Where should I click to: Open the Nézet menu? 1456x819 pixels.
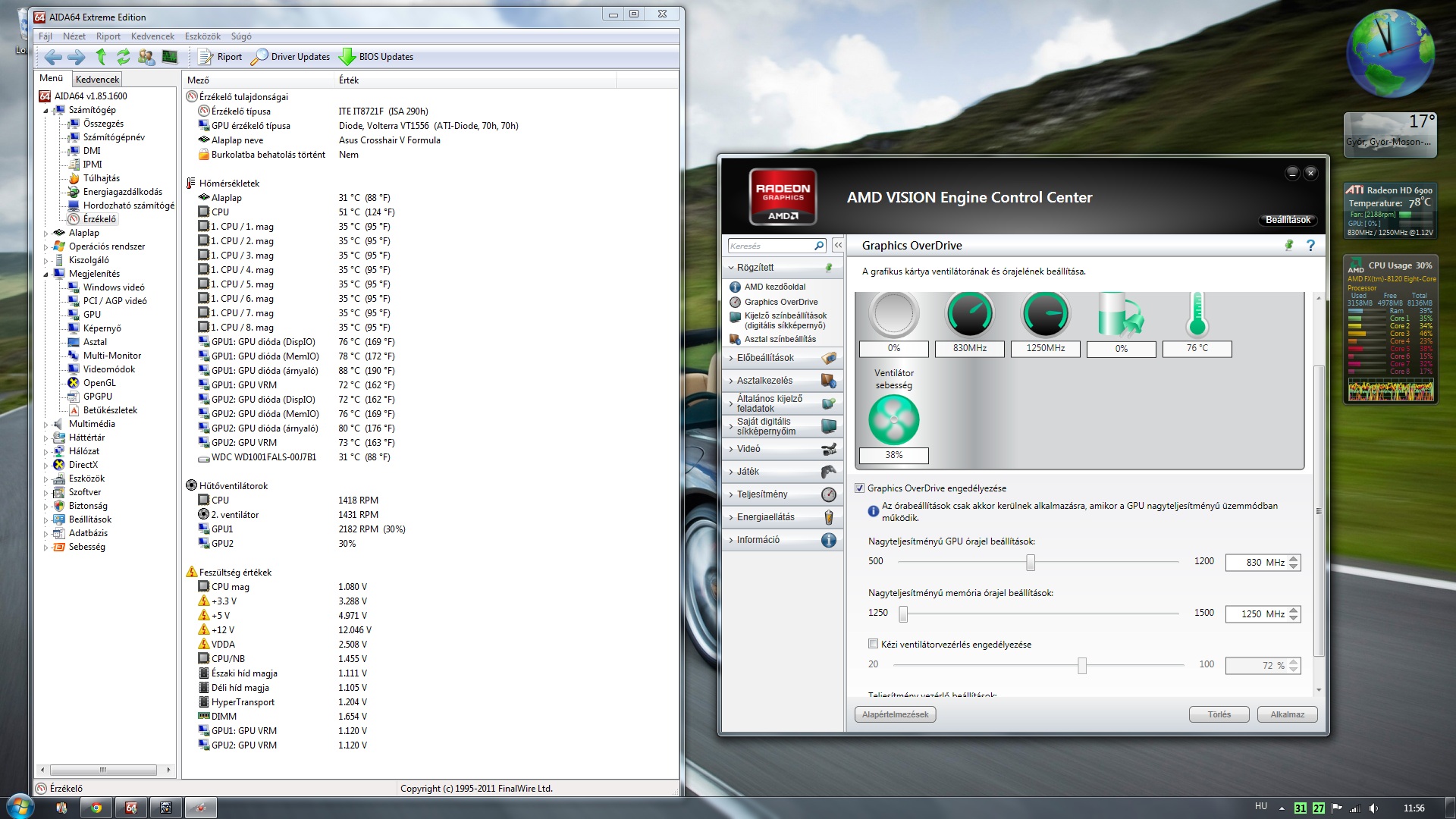tap(74, 36)
